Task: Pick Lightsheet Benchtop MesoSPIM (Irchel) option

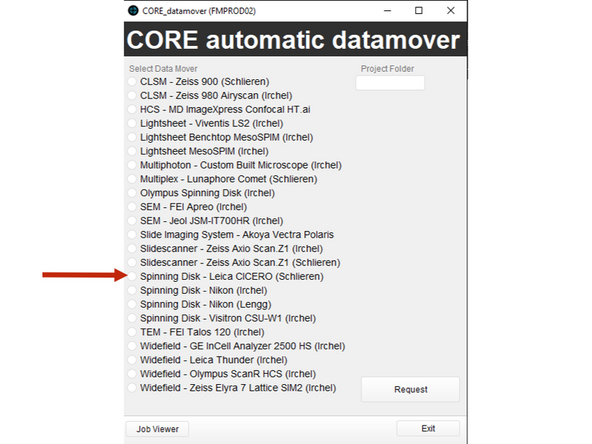Action: pyautogui.click(x=132, y=137)
